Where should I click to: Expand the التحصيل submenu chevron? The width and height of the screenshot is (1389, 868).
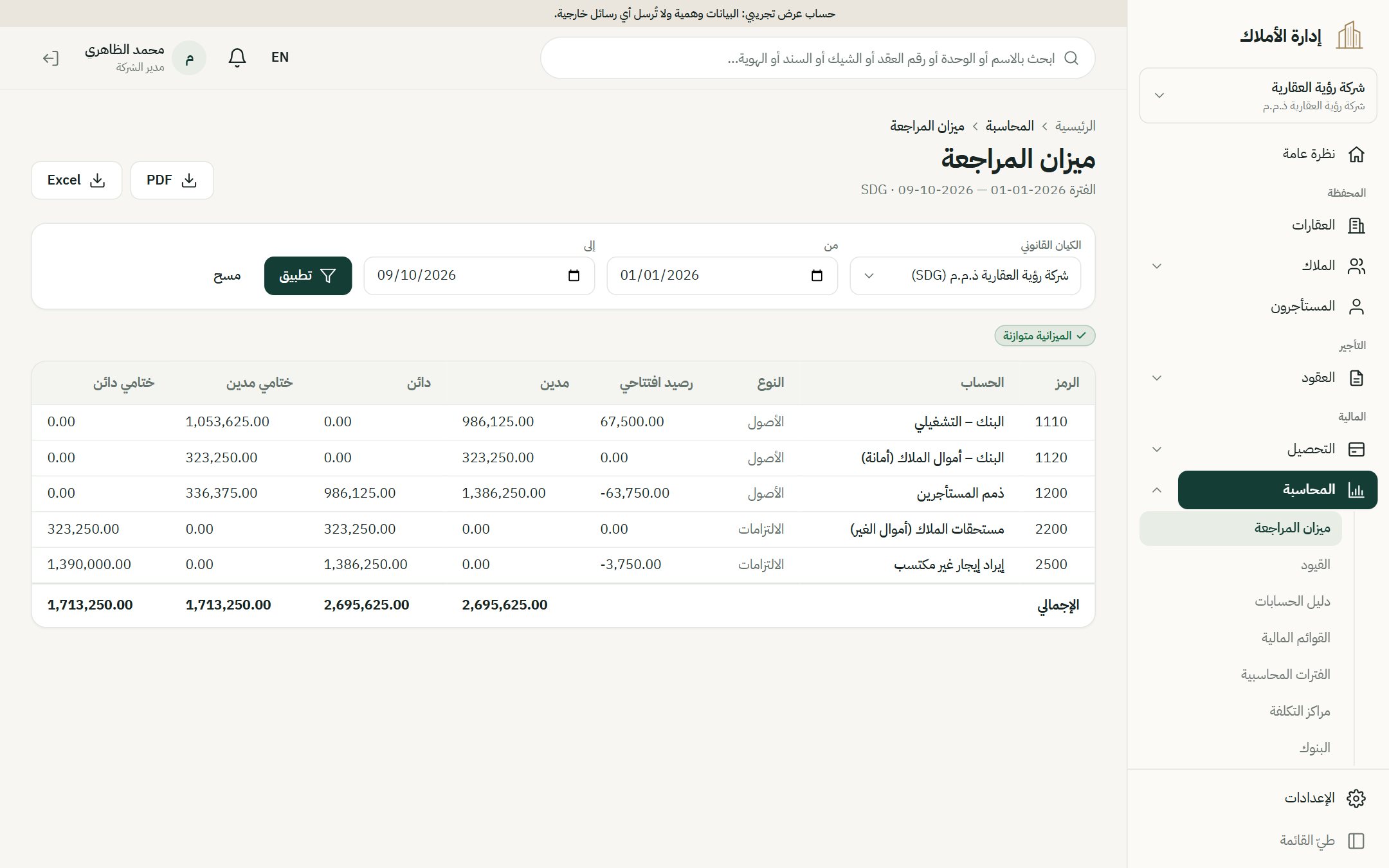1157,449
